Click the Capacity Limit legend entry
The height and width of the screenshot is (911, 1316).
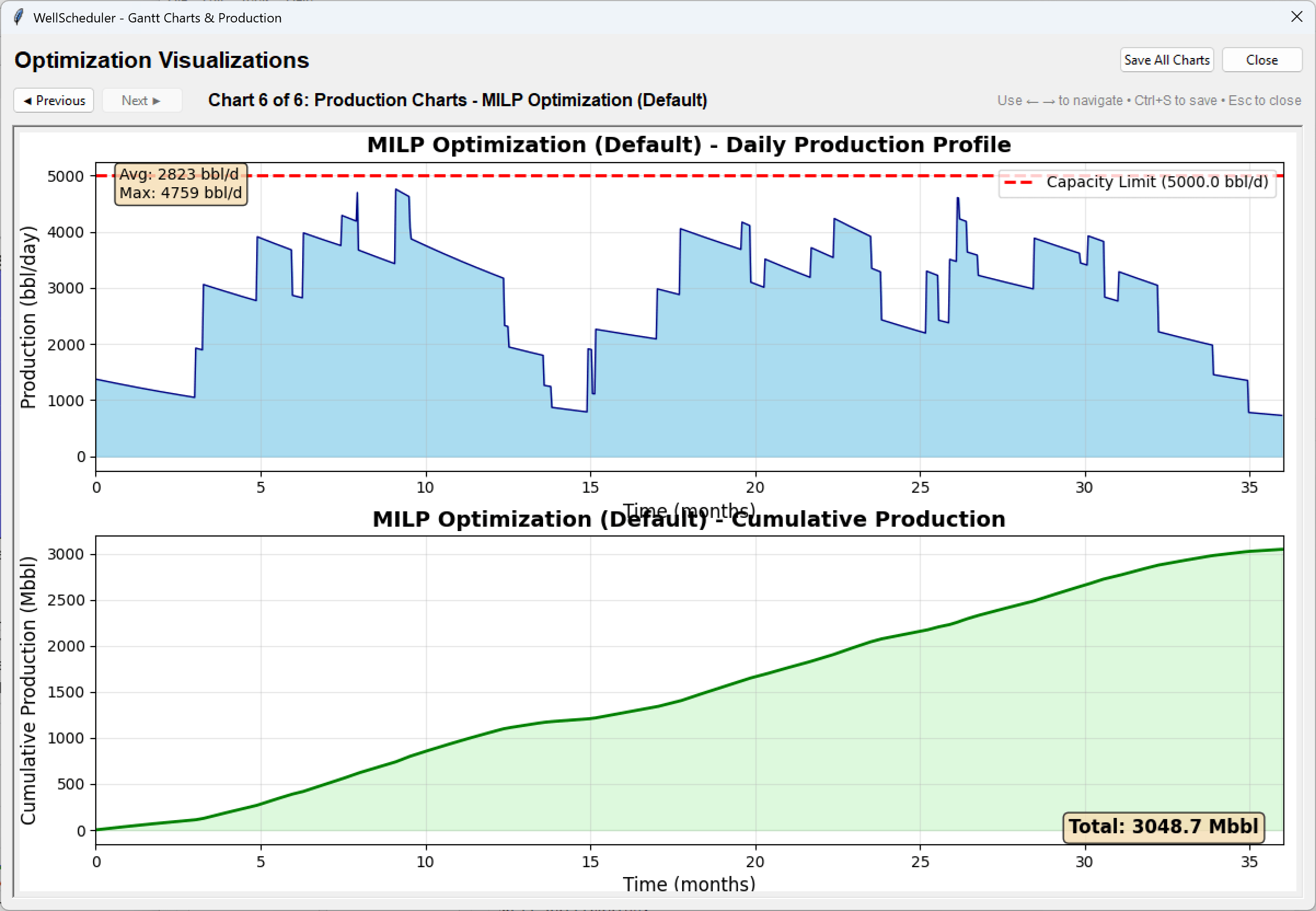[x=1137, y=182]
